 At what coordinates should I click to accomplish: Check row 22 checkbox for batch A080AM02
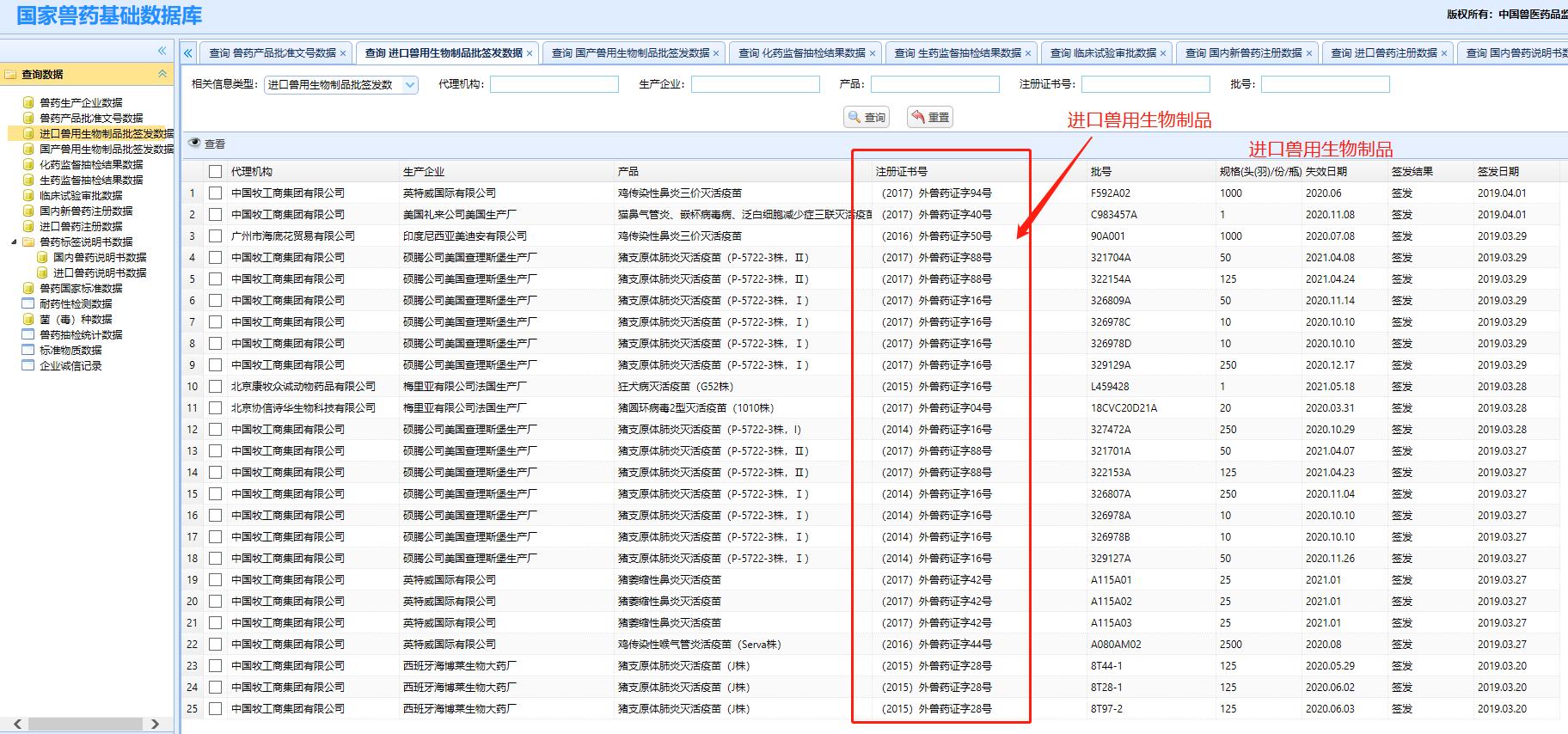click(215, 644)
